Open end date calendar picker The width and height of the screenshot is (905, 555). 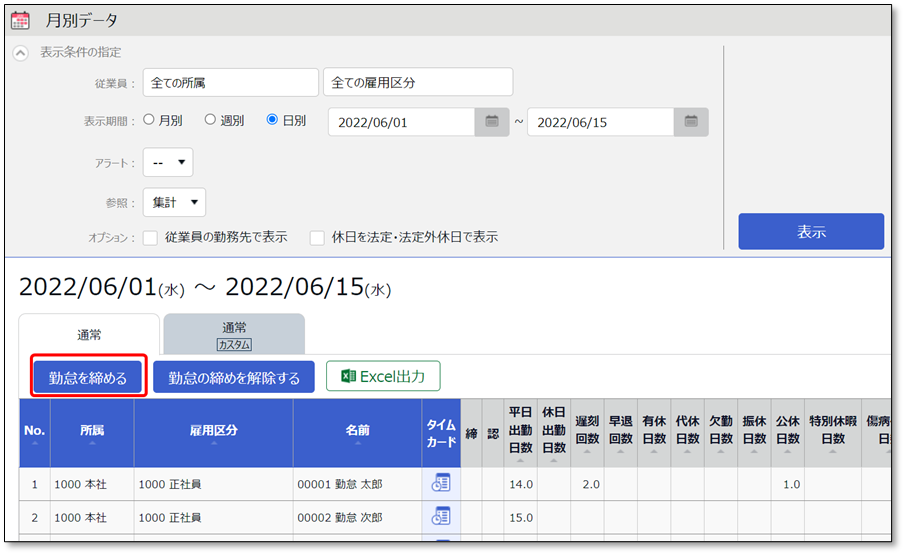click(691, 122)
